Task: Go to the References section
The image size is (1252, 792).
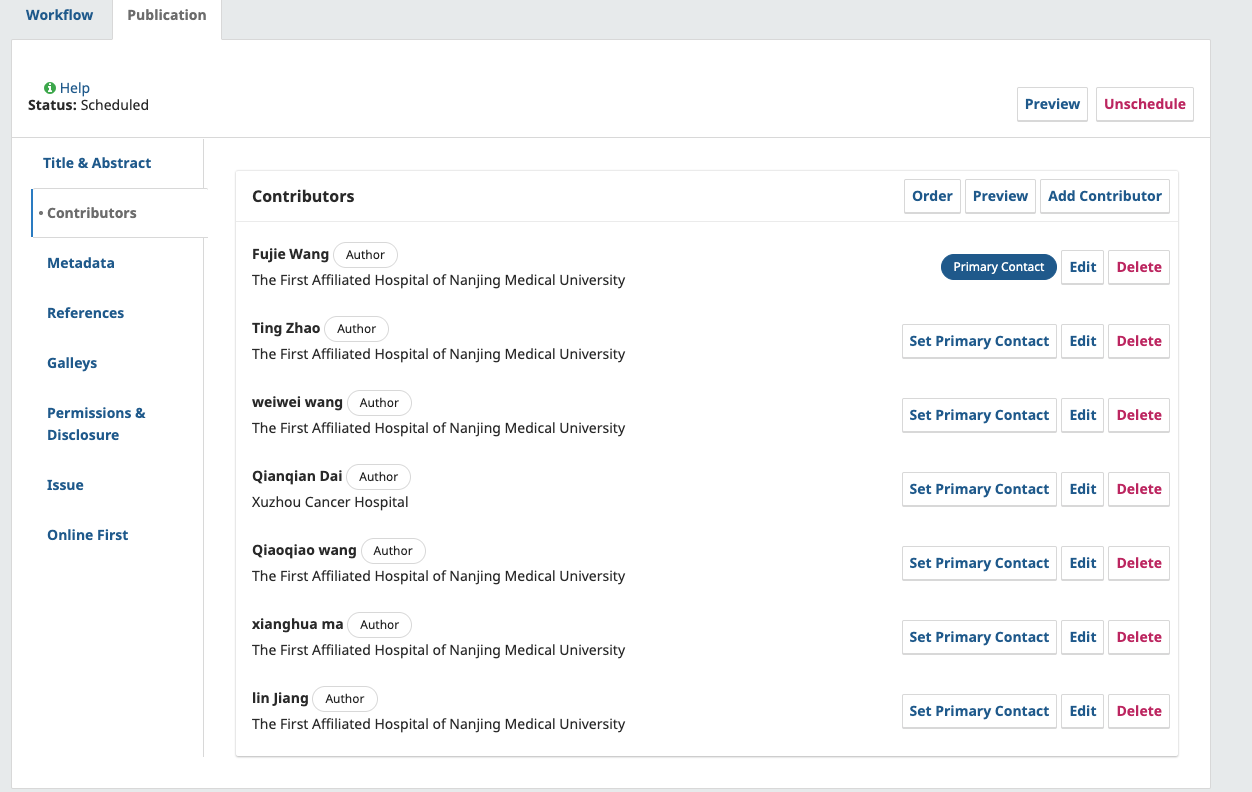Action: point(86,313)
